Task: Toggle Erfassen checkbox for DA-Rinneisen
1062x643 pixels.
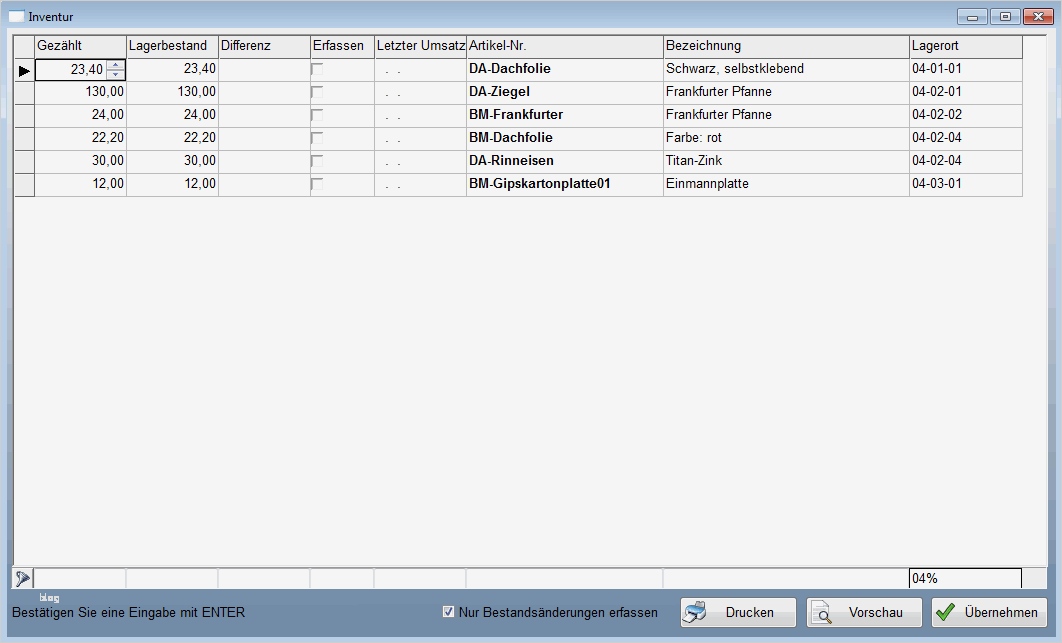Action: click(317, 161)
